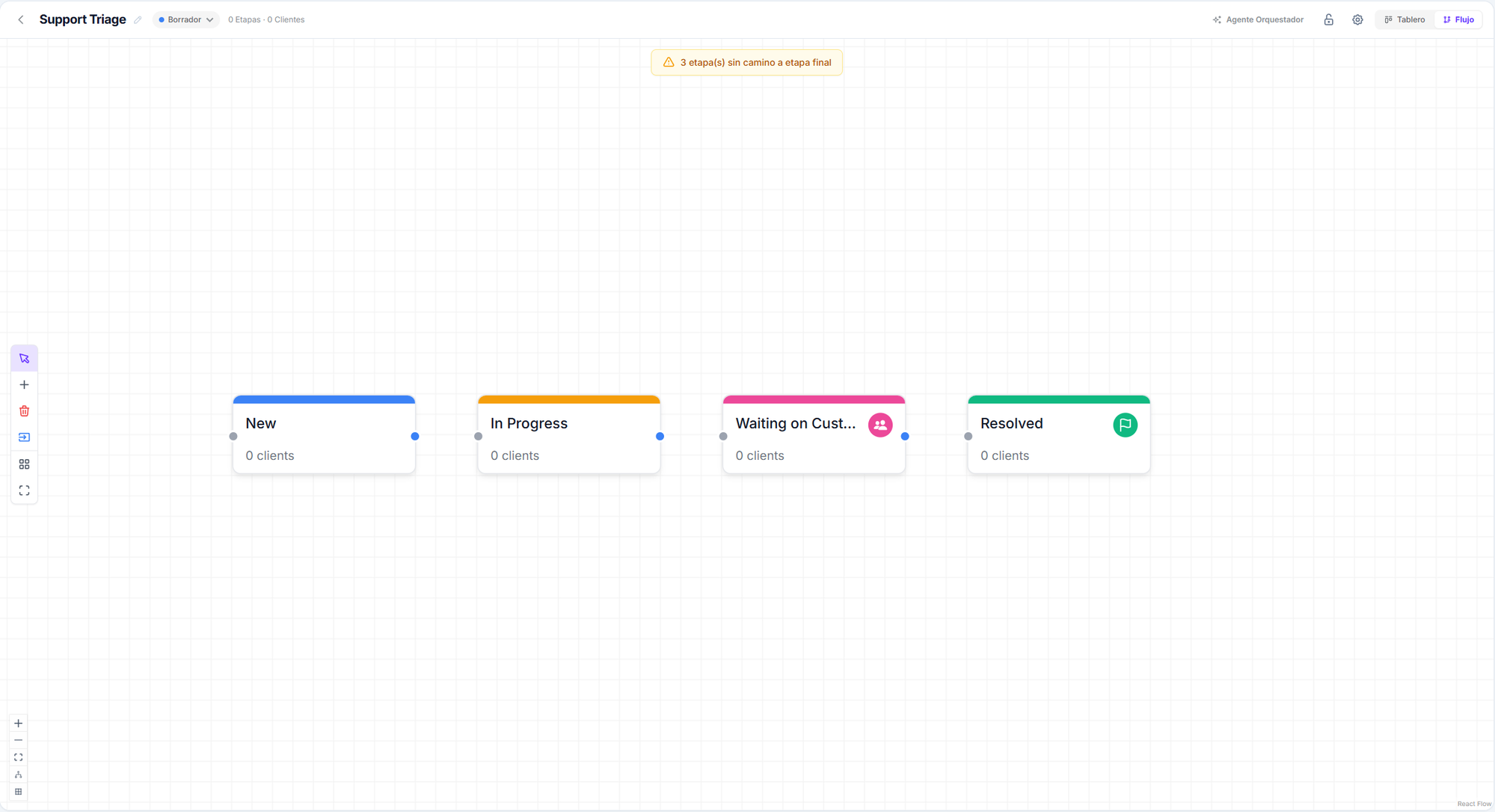This screenshot has width=1495, height=812.
Task: Toggle the grid control at bottom left
Action: click(x=19, y=792)
